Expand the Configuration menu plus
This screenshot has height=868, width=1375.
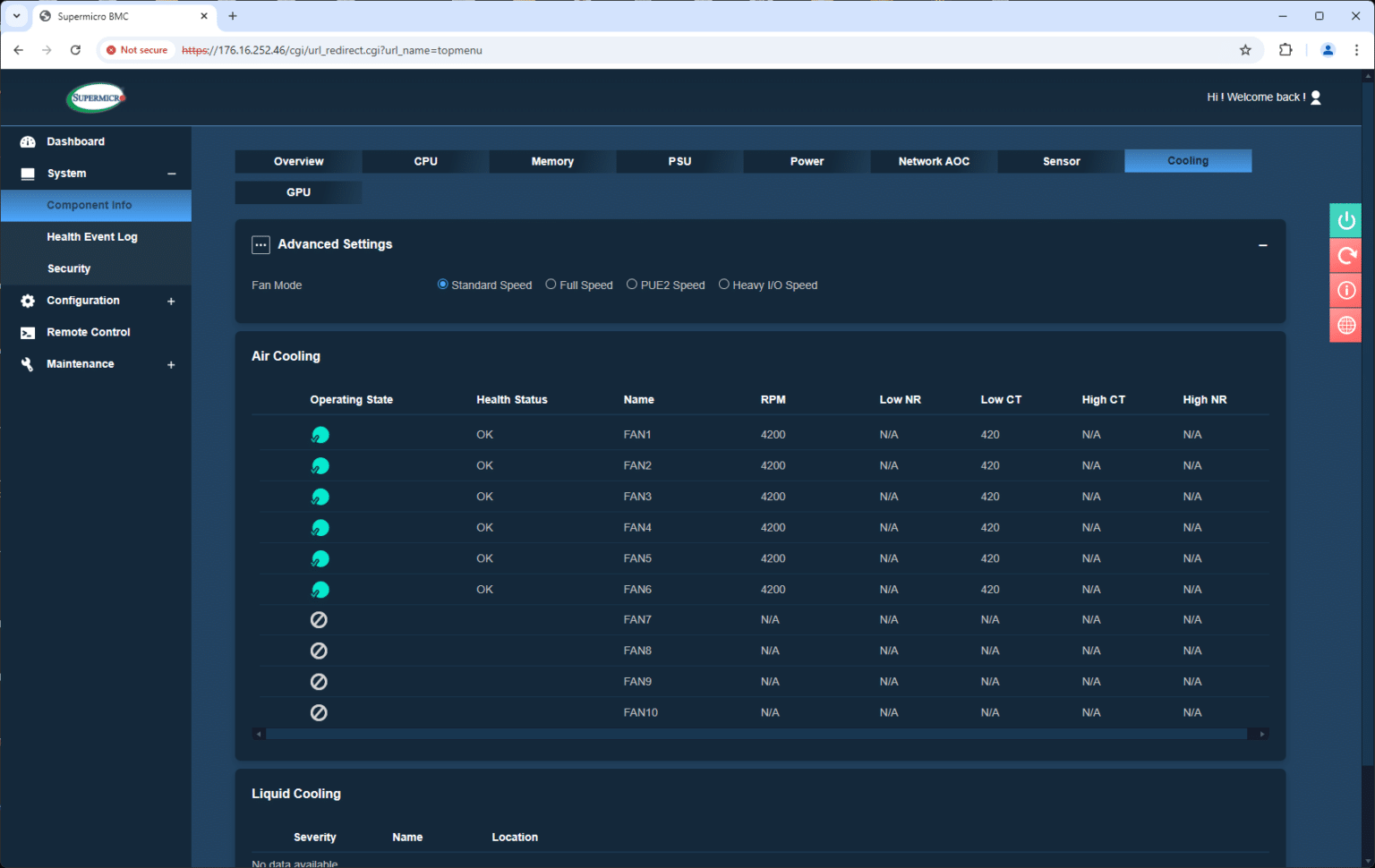click(x=171, y=302)
